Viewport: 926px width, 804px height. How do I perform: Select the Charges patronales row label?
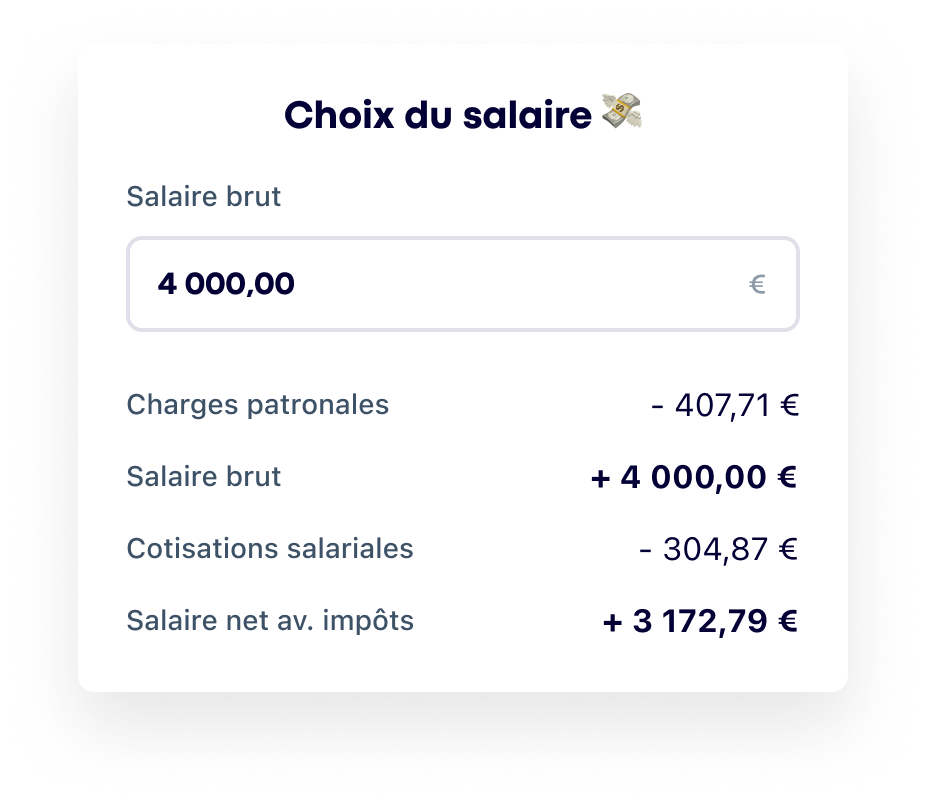click(x=258, y=405)
